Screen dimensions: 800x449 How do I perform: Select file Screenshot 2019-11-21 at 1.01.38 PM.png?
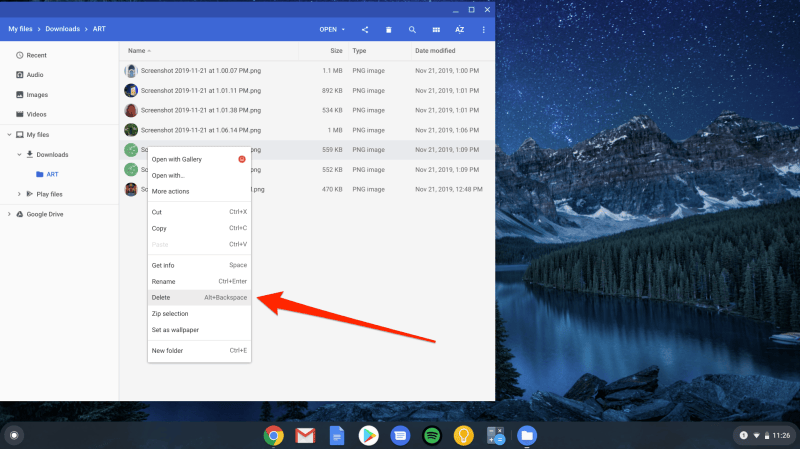tap(201, 110)
